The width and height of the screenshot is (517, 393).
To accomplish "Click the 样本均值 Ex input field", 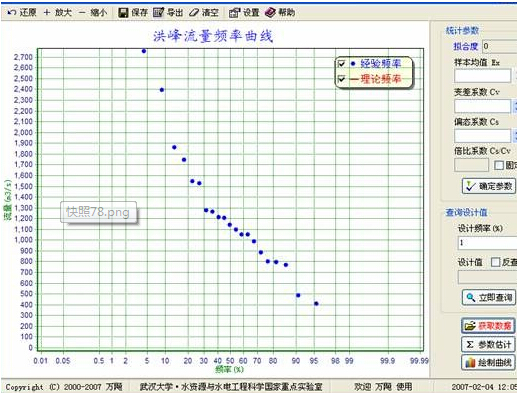I will click(482, 76).
